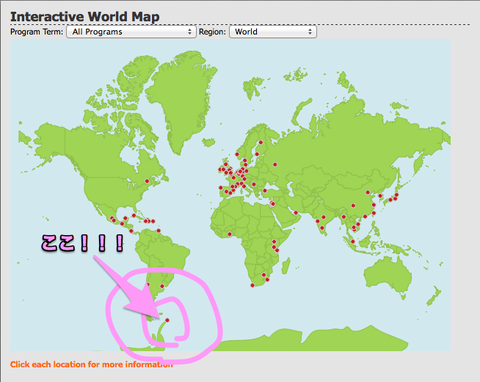
Task: Select the red marker on Uruguay's coast
Action: (x=162, y=286)
